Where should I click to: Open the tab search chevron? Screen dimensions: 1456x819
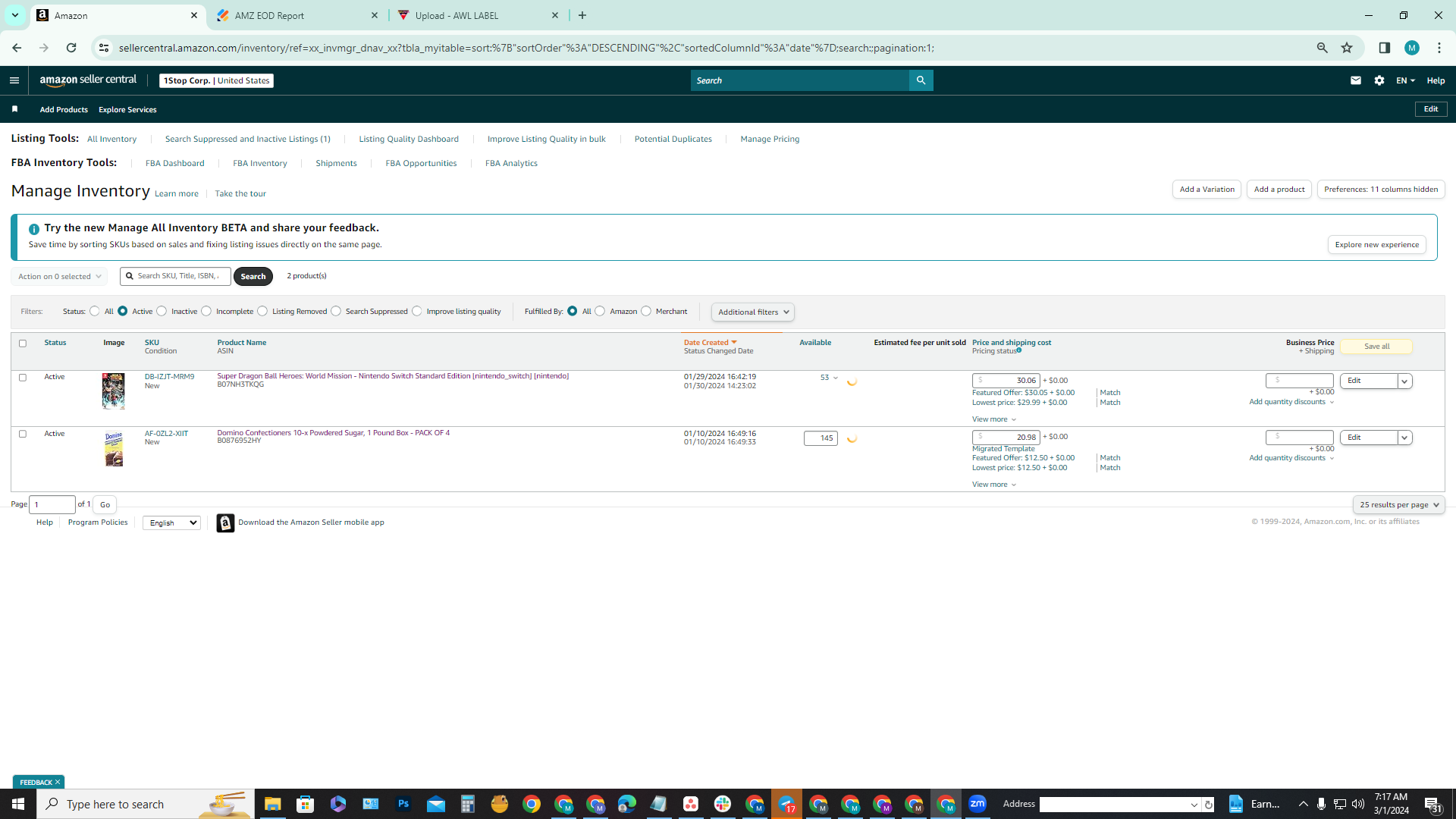(x=14, y=15)
